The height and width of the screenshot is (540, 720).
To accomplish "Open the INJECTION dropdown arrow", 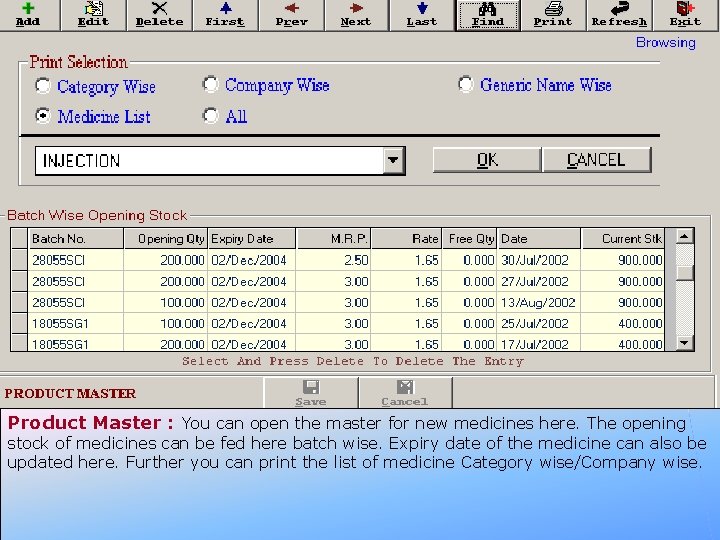I will click(x=393, y=160).
